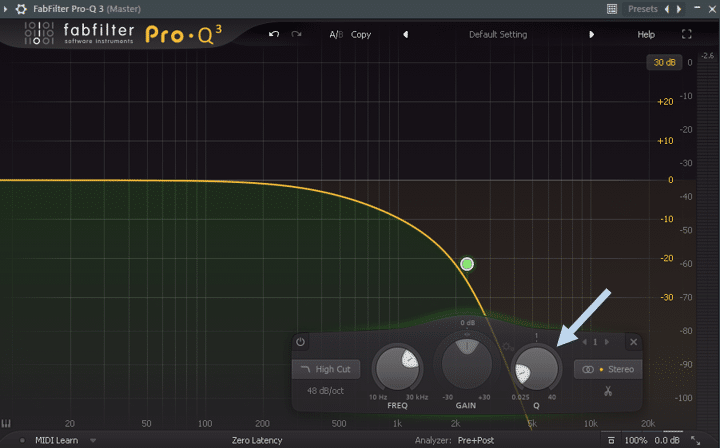
Task: Open the Pre+Post analyzer settings
Action: coord(476,440)
